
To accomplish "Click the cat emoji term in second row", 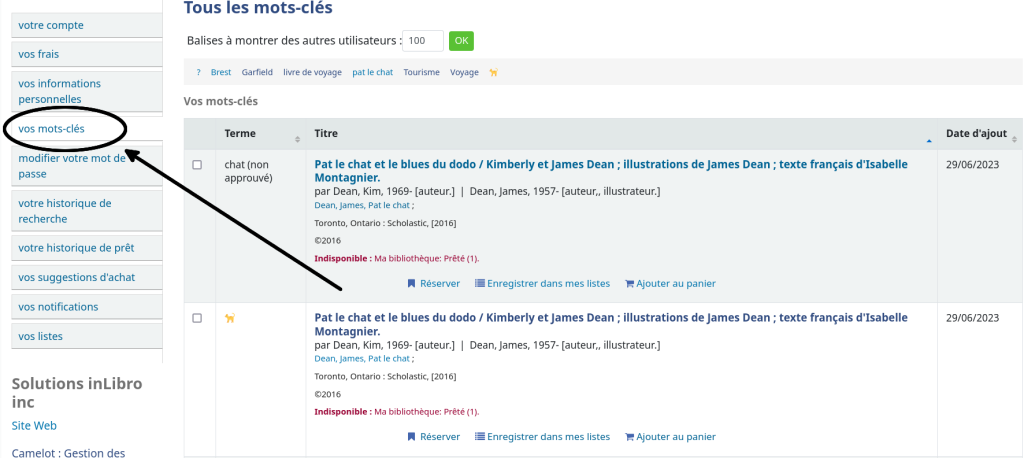I will (x=230, y=318).
